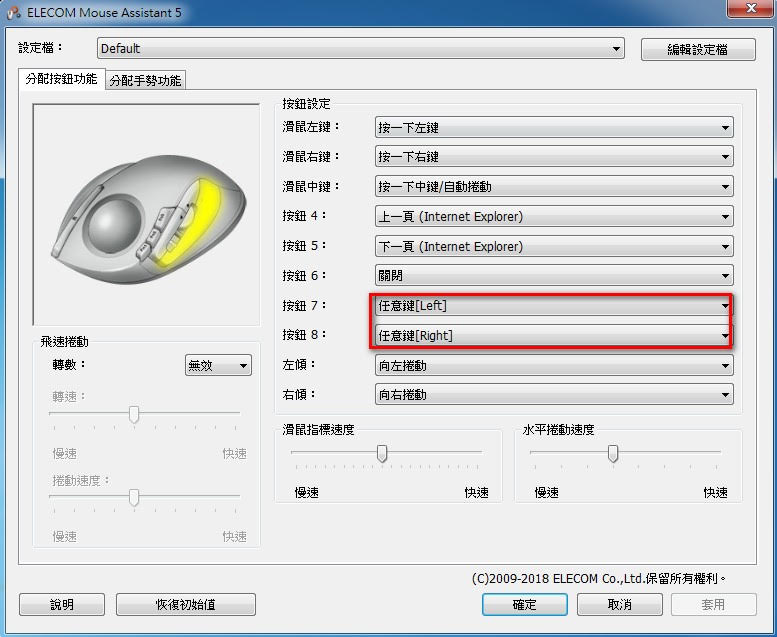
Task: Open the 右傾 dropdown showing 向右捲動
Action: pyautogui.click(x=554, y=395)
